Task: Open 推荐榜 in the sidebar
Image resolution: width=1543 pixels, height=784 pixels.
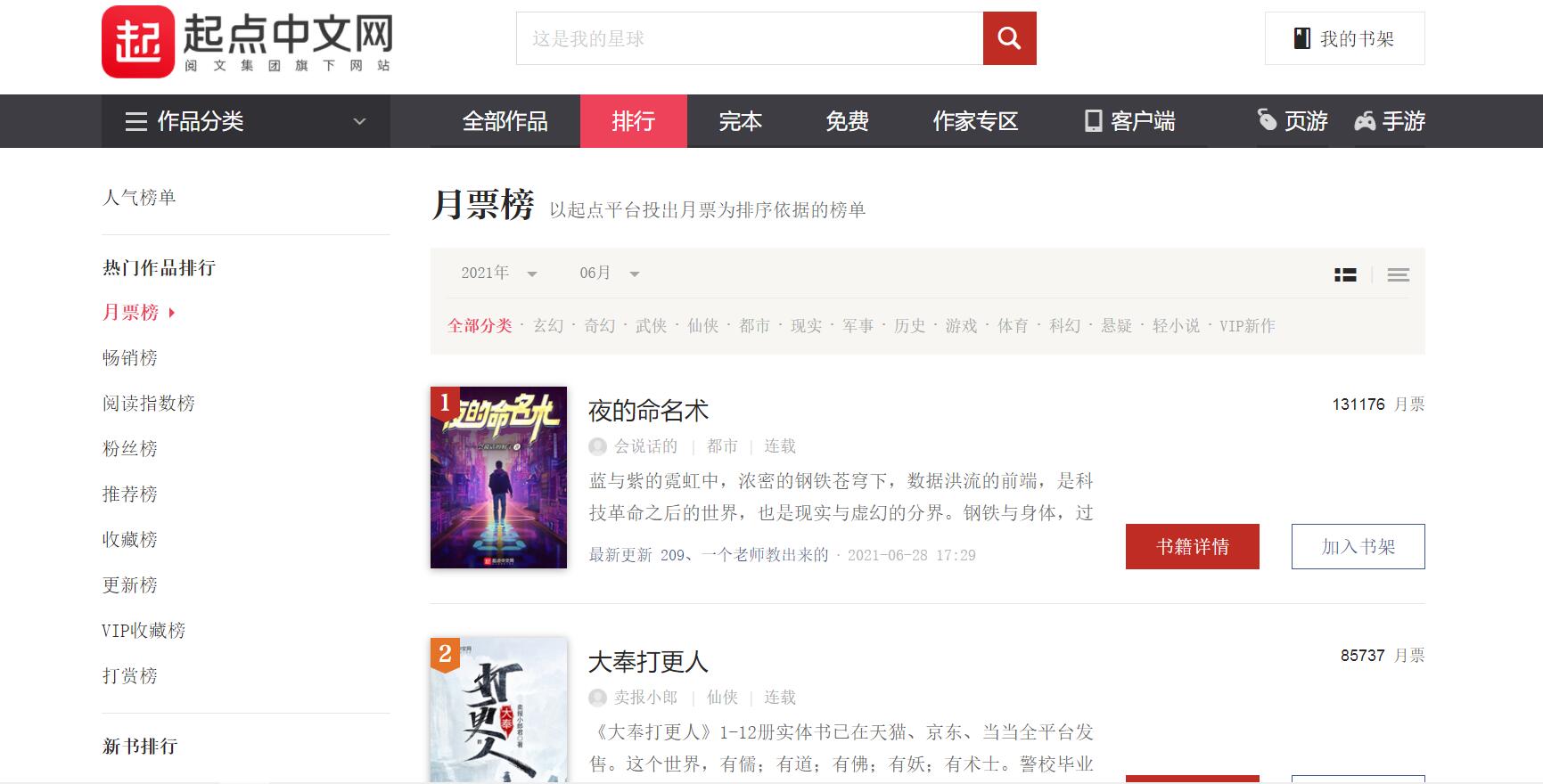Action: pyautogui.click(x=130, y=494)
